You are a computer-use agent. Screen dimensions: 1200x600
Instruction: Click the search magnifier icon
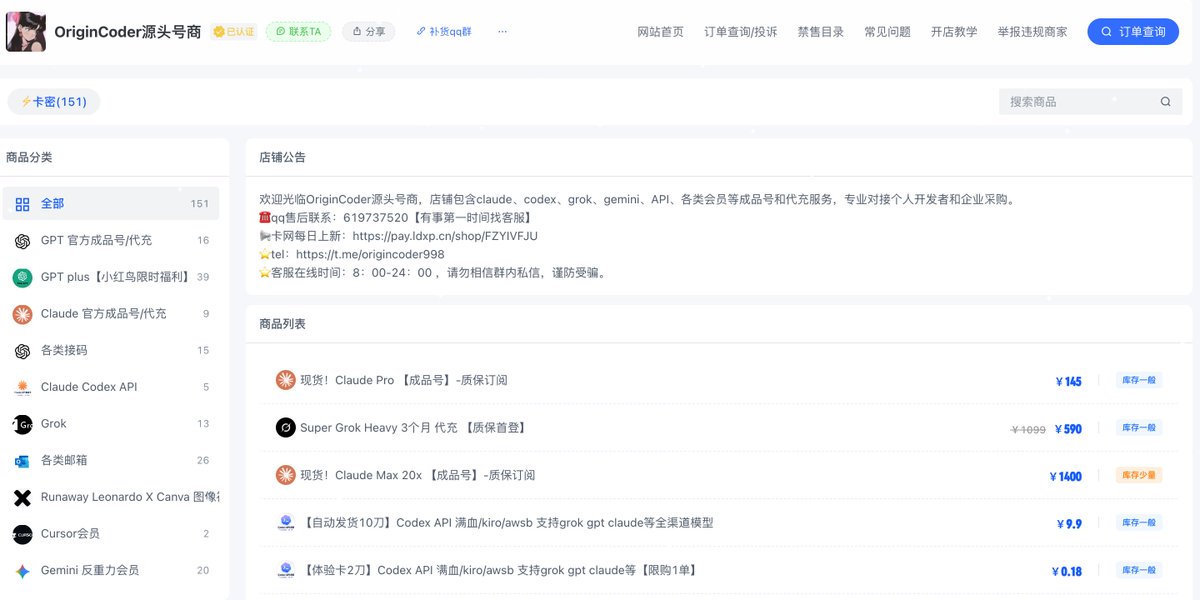click(x=1165, y=102)
